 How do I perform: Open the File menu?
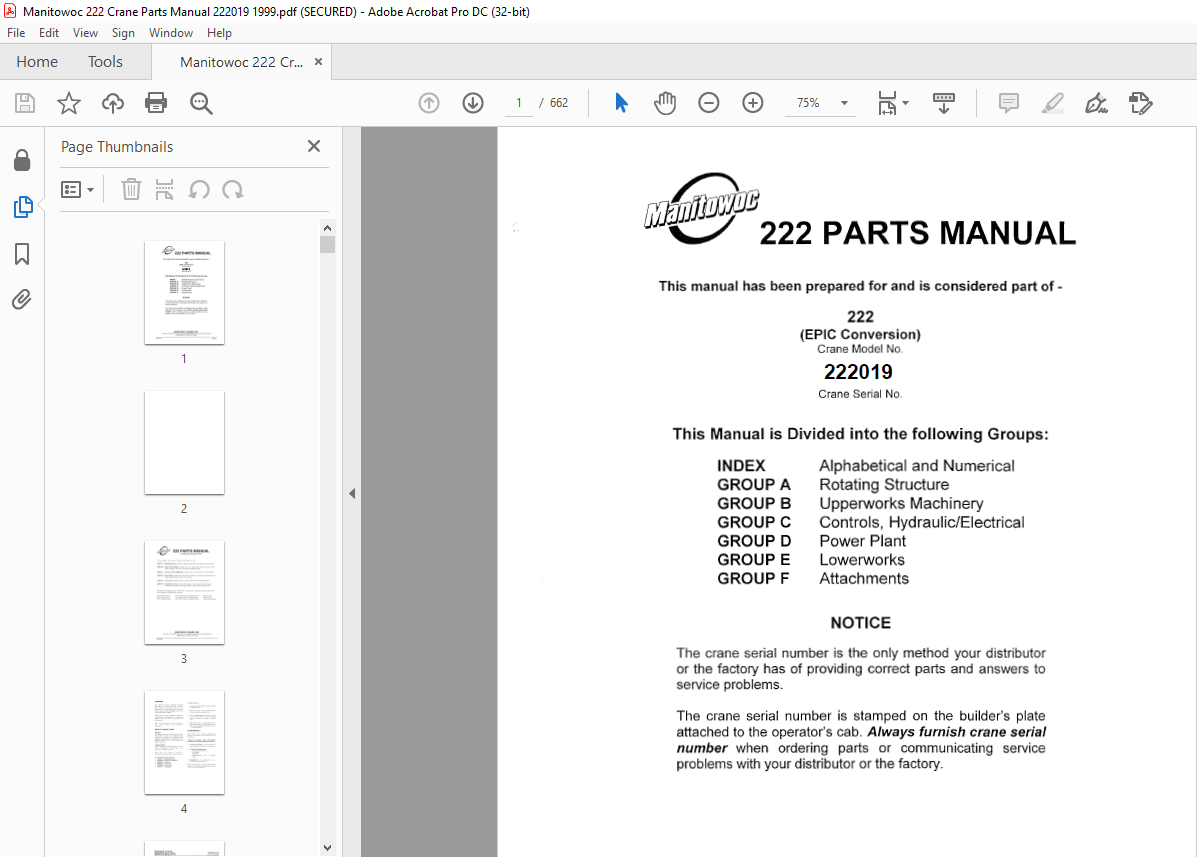tap(16, 33)
